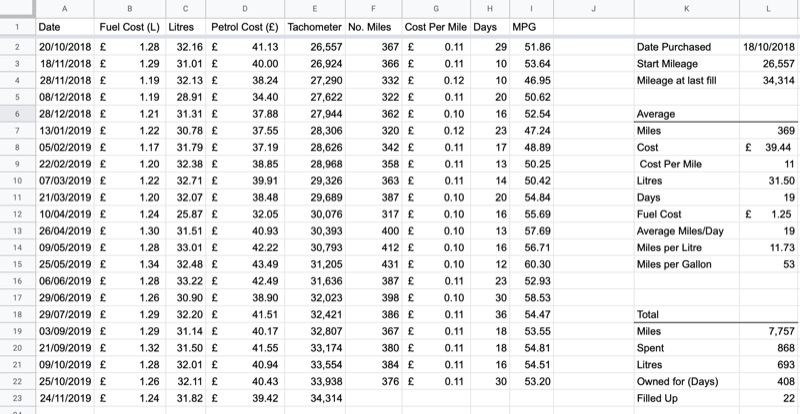Image resolution: width=800 pixels, height=414 pixels.
Task: Select the average cost value 39.44
Action: click(x=769, y=148)
